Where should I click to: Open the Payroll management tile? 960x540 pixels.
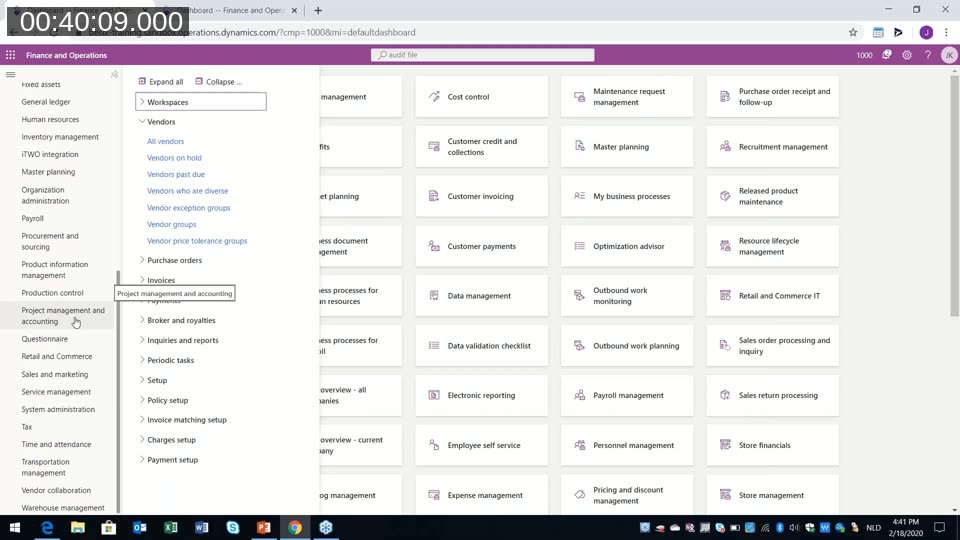tap(627, 396)
